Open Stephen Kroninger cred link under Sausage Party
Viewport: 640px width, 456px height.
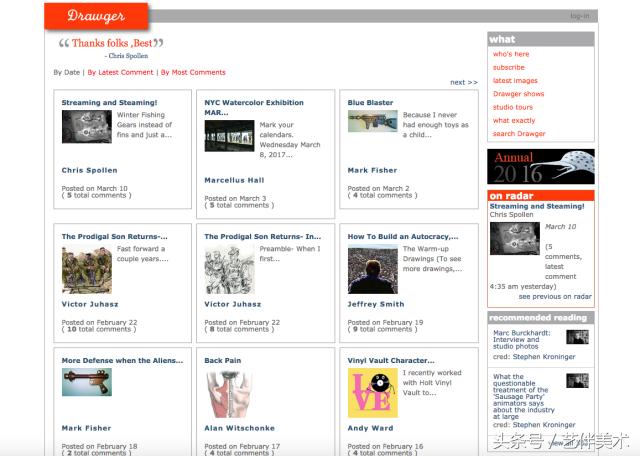(x=544, y=425)
